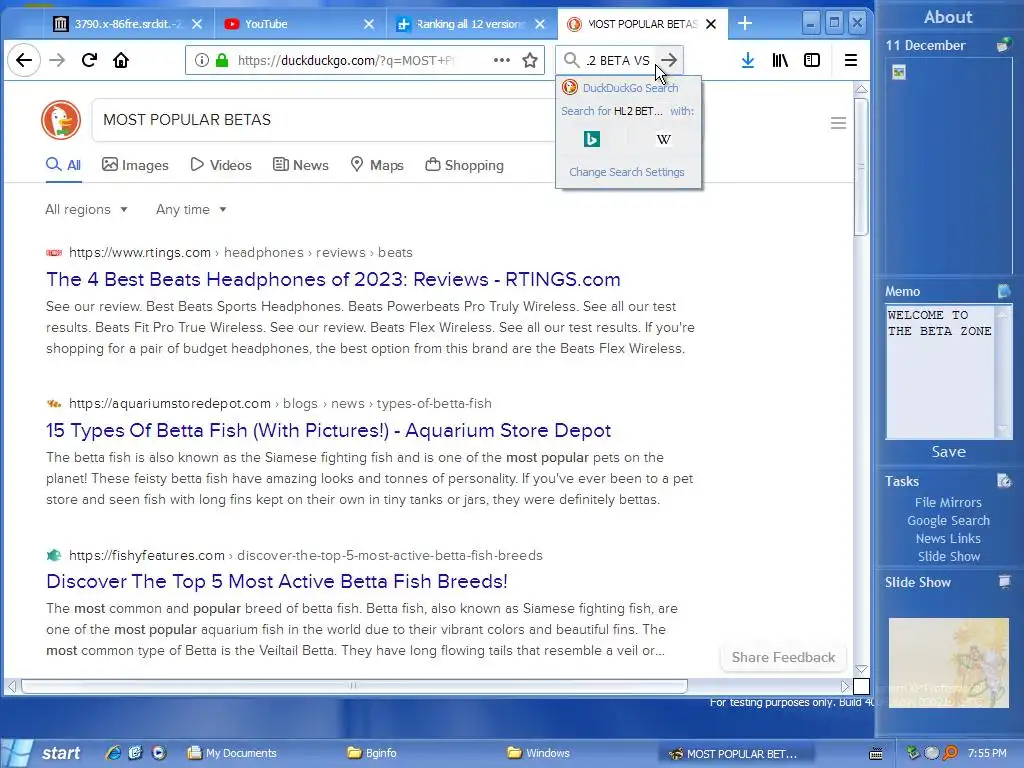1024x768 pixels.
Task: Select the Maps search tab
Action: tap(377, 165)
